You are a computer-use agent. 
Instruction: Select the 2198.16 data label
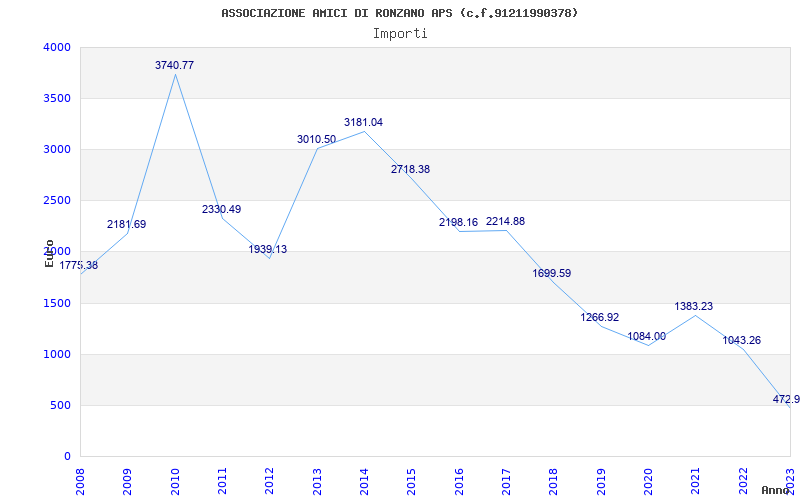pyautogui.click(x=458, y=222)
